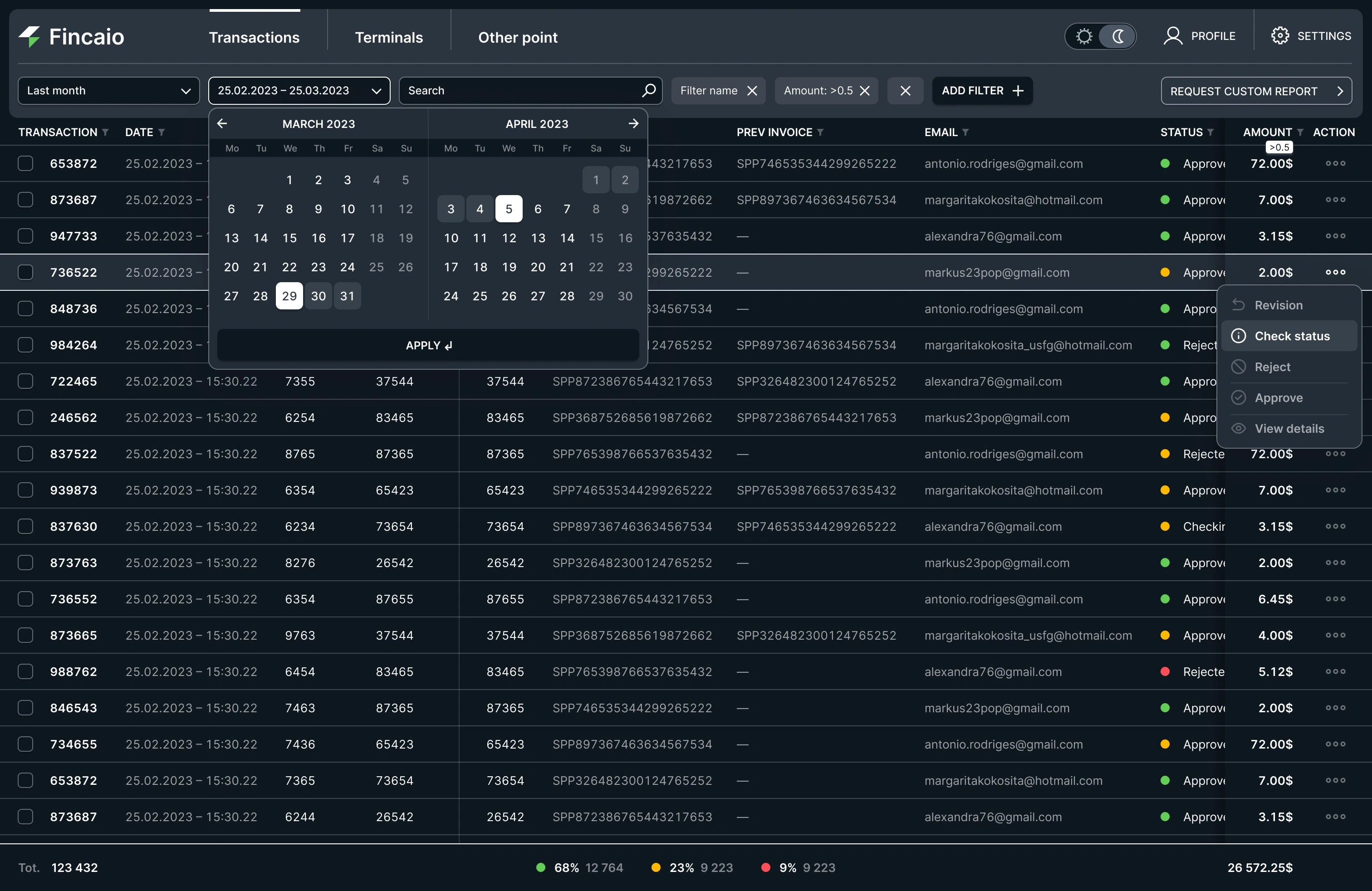Remove the Amount >0.5 filter chip
This screenshot has height=891, width=1372.
(x=865, y=90)
